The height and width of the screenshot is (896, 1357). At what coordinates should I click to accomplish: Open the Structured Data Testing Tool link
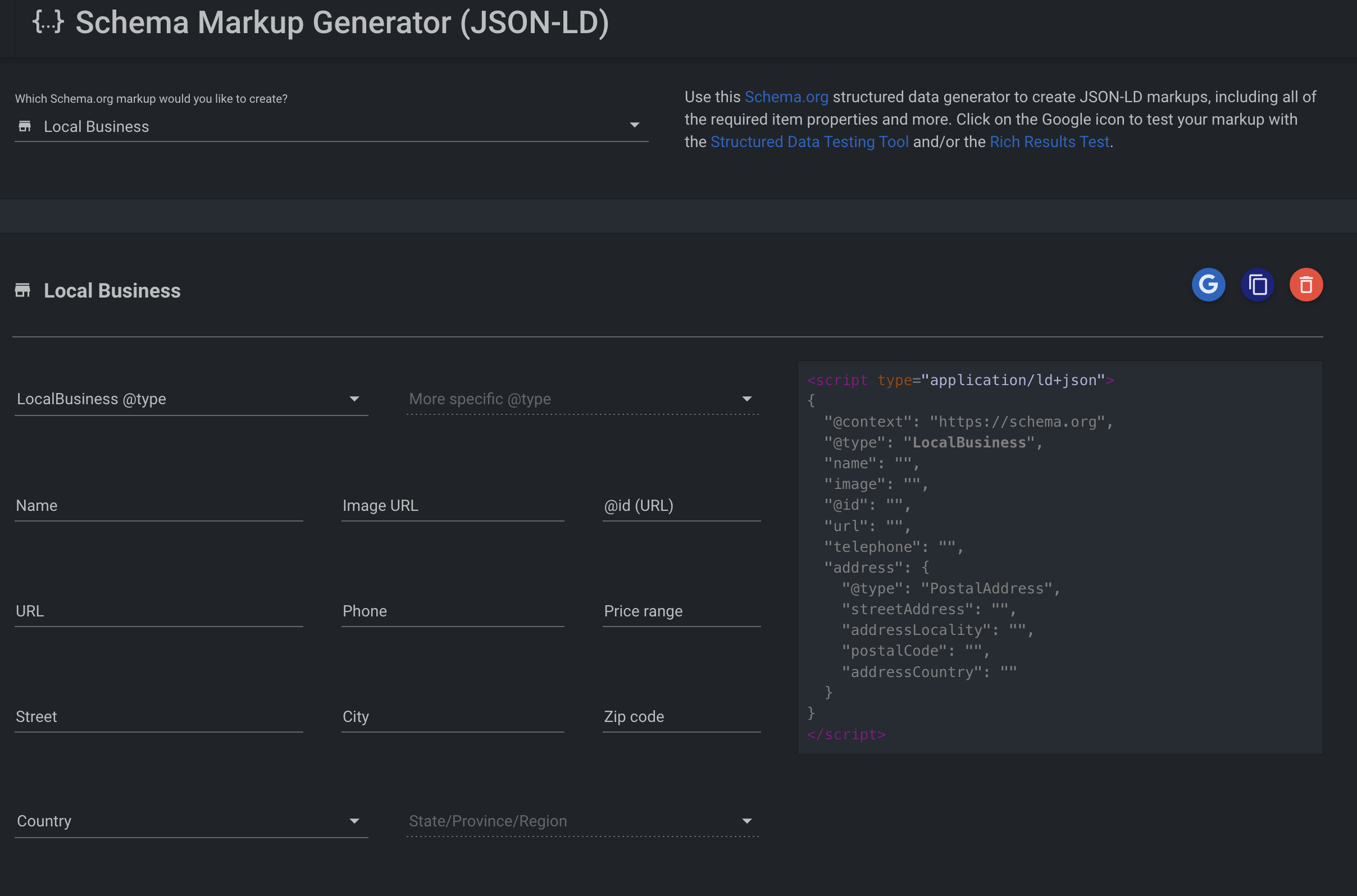tap(809, 141)
